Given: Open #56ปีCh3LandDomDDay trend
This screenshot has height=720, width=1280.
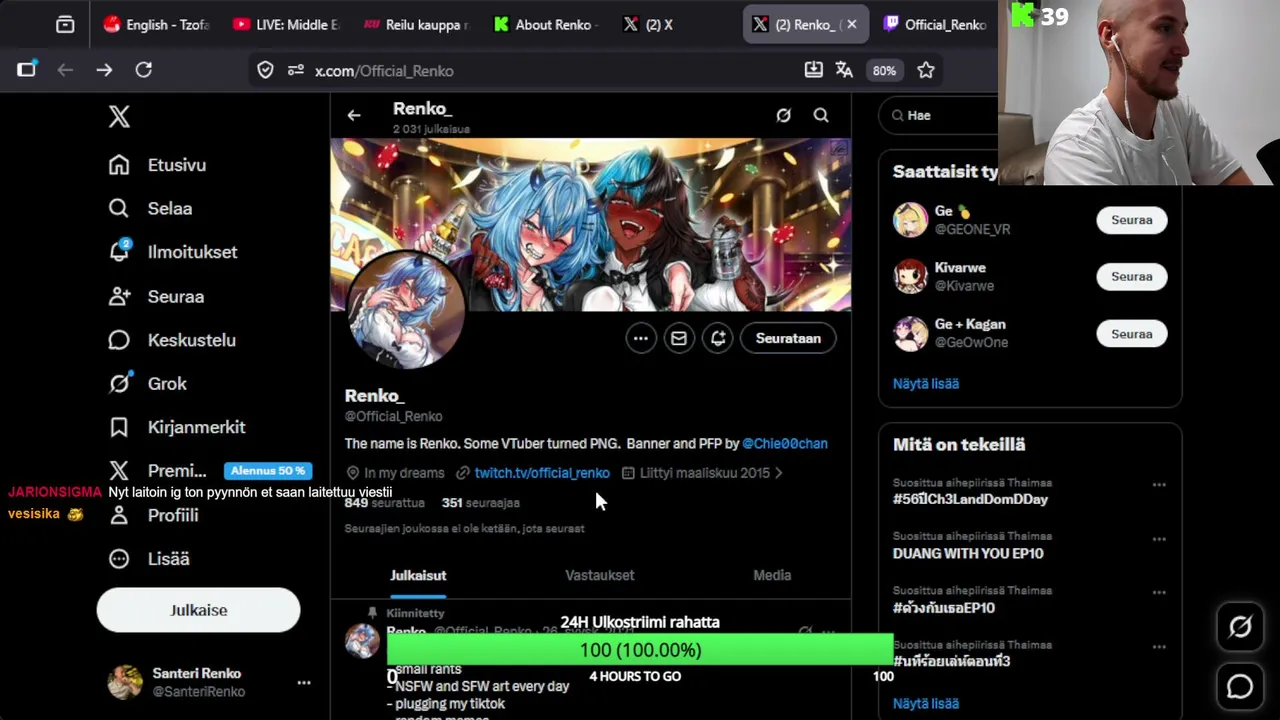Looking at the screenshot, I should [x=970, y=499].
